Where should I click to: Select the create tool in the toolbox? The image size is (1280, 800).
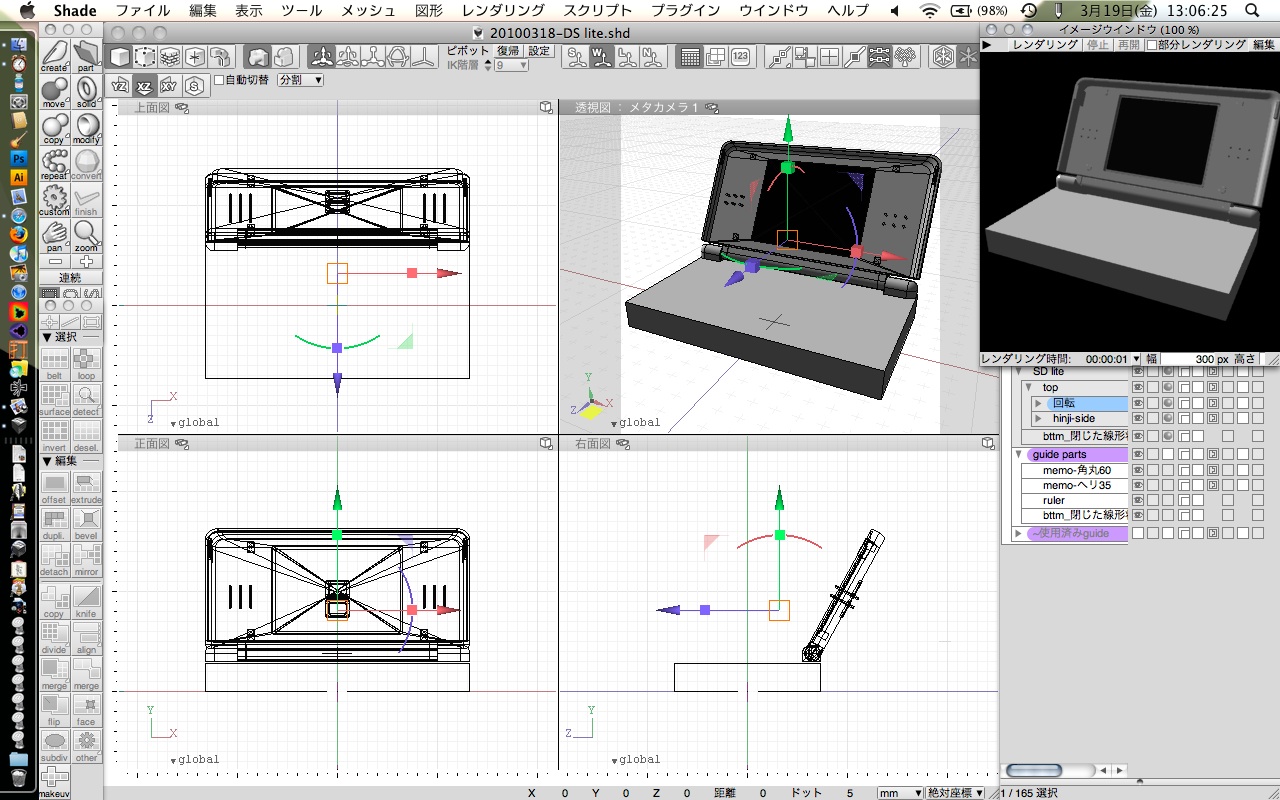(55, 56)
